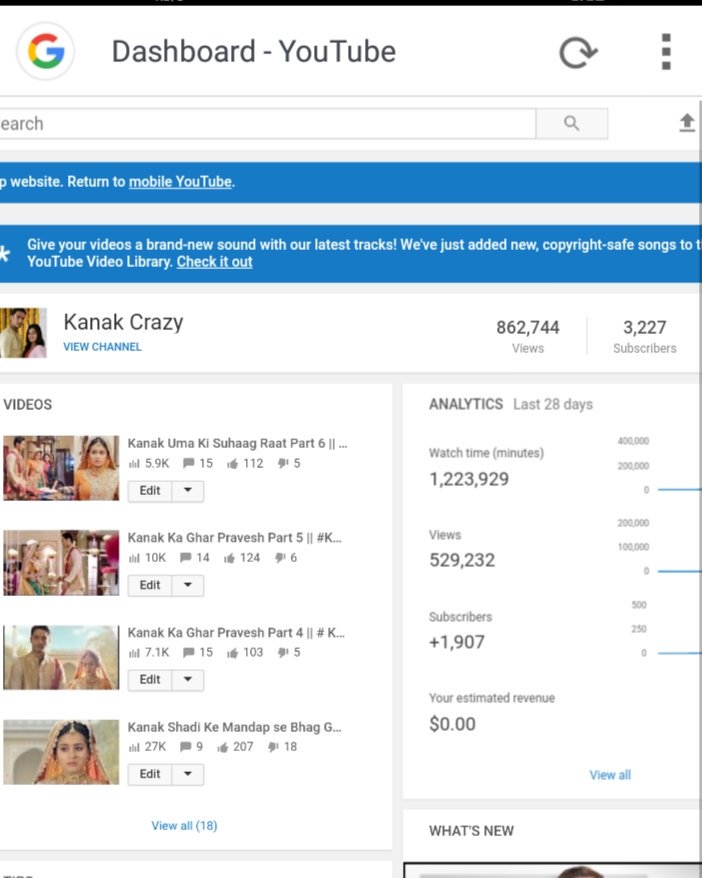Edit the Ghar Pravesh Part 5 video
Screen dimensions: 702x878
click(x=150, y=585)
